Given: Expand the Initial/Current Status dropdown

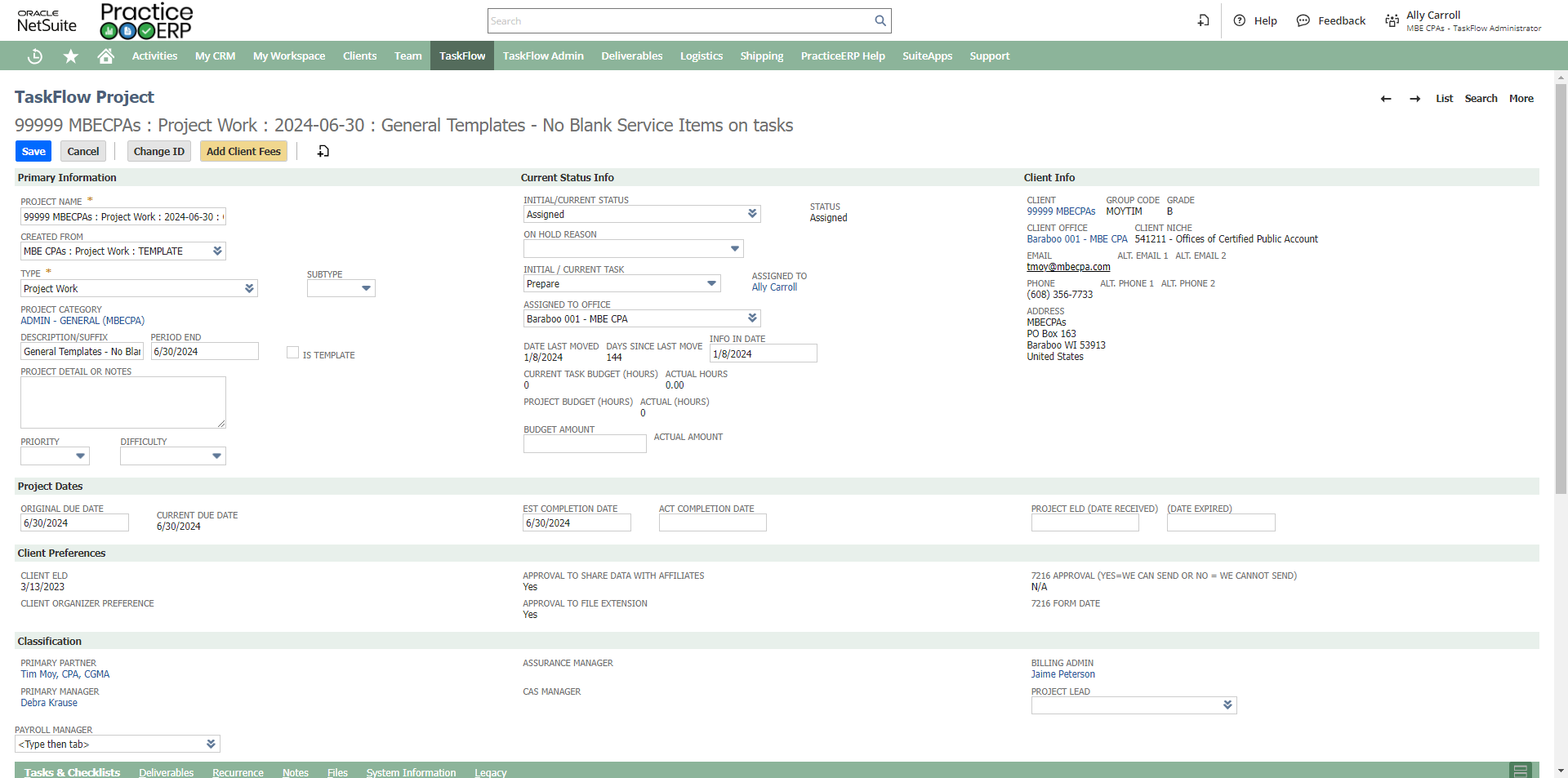Looking at the screenshot, I should point(752,214).
